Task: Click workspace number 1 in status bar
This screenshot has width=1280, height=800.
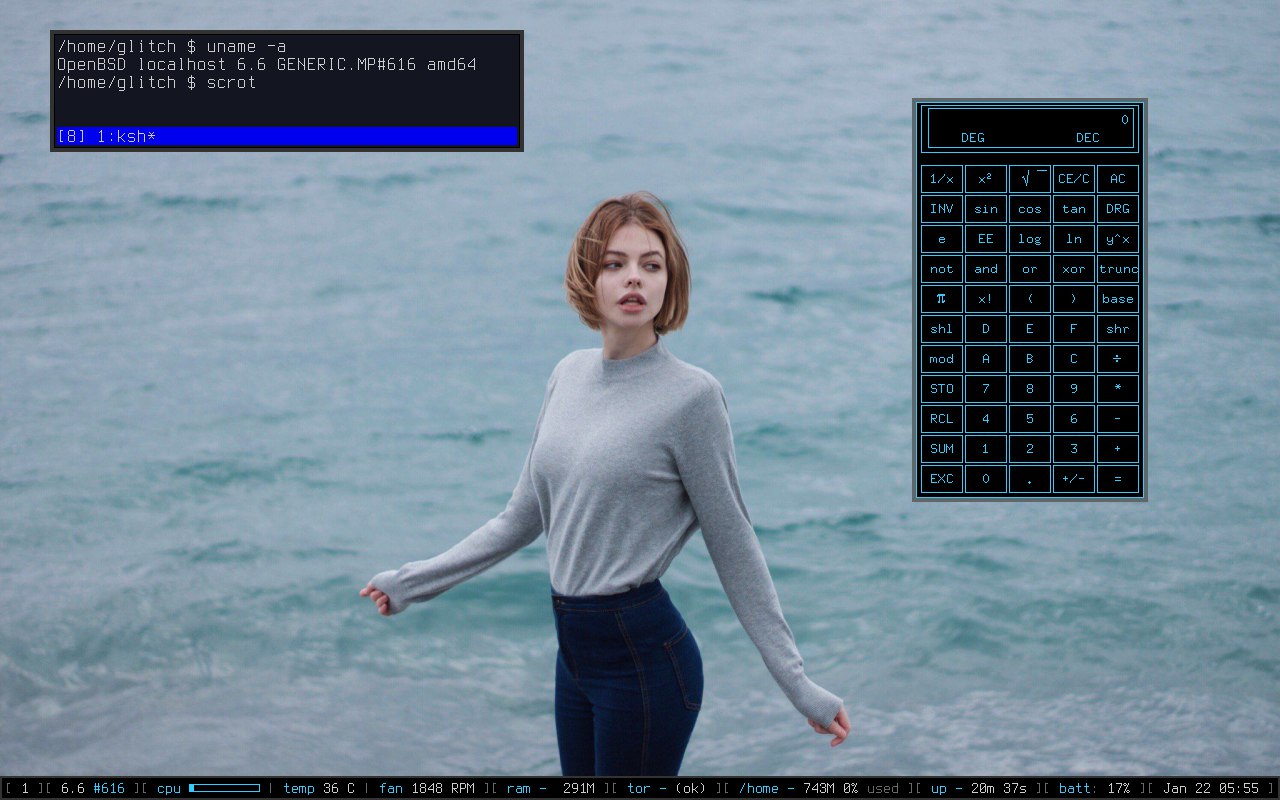Action: [x=25, y=788]
